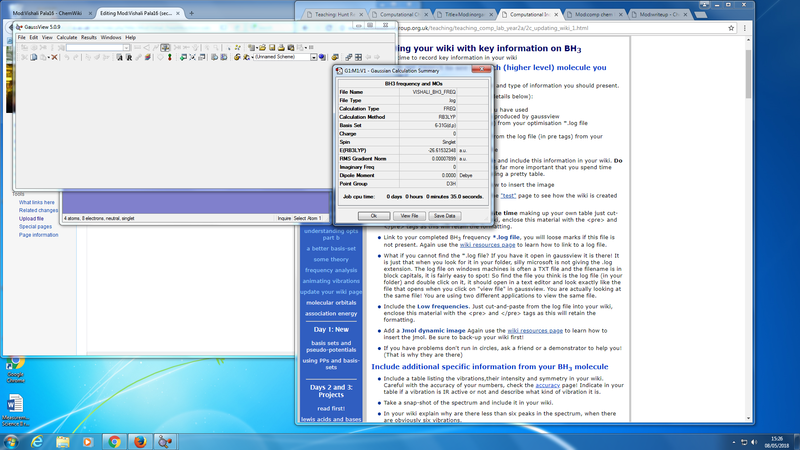Click the Chrome address bar URL
This screenshot has height=450, width=800.
(x=492, y=28)
